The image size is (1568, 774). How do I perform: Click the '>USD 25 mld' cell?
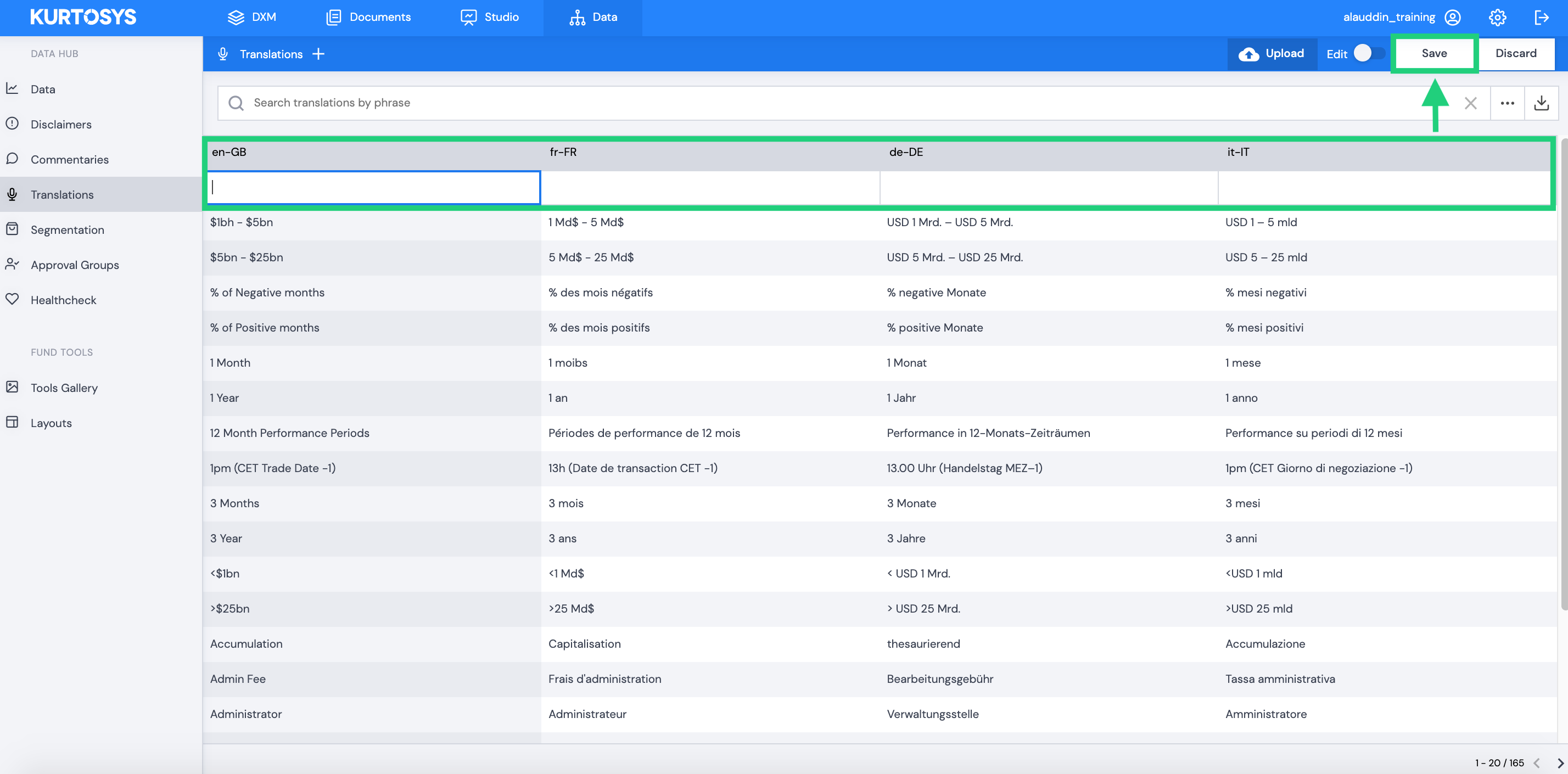click(1387, 609)
